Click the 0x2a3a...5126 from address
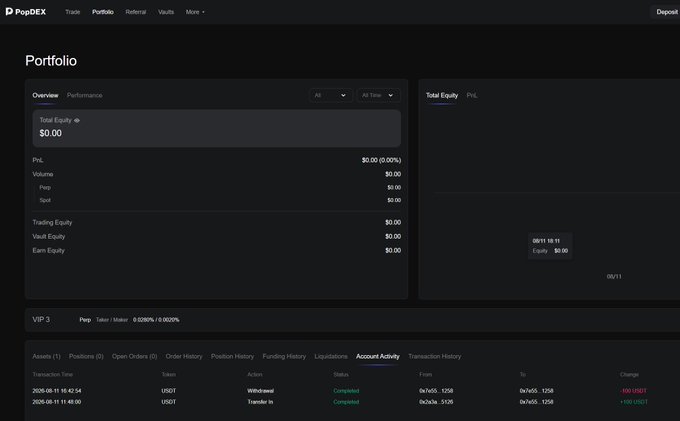680x421 pixels. click(x=436, y=402)
